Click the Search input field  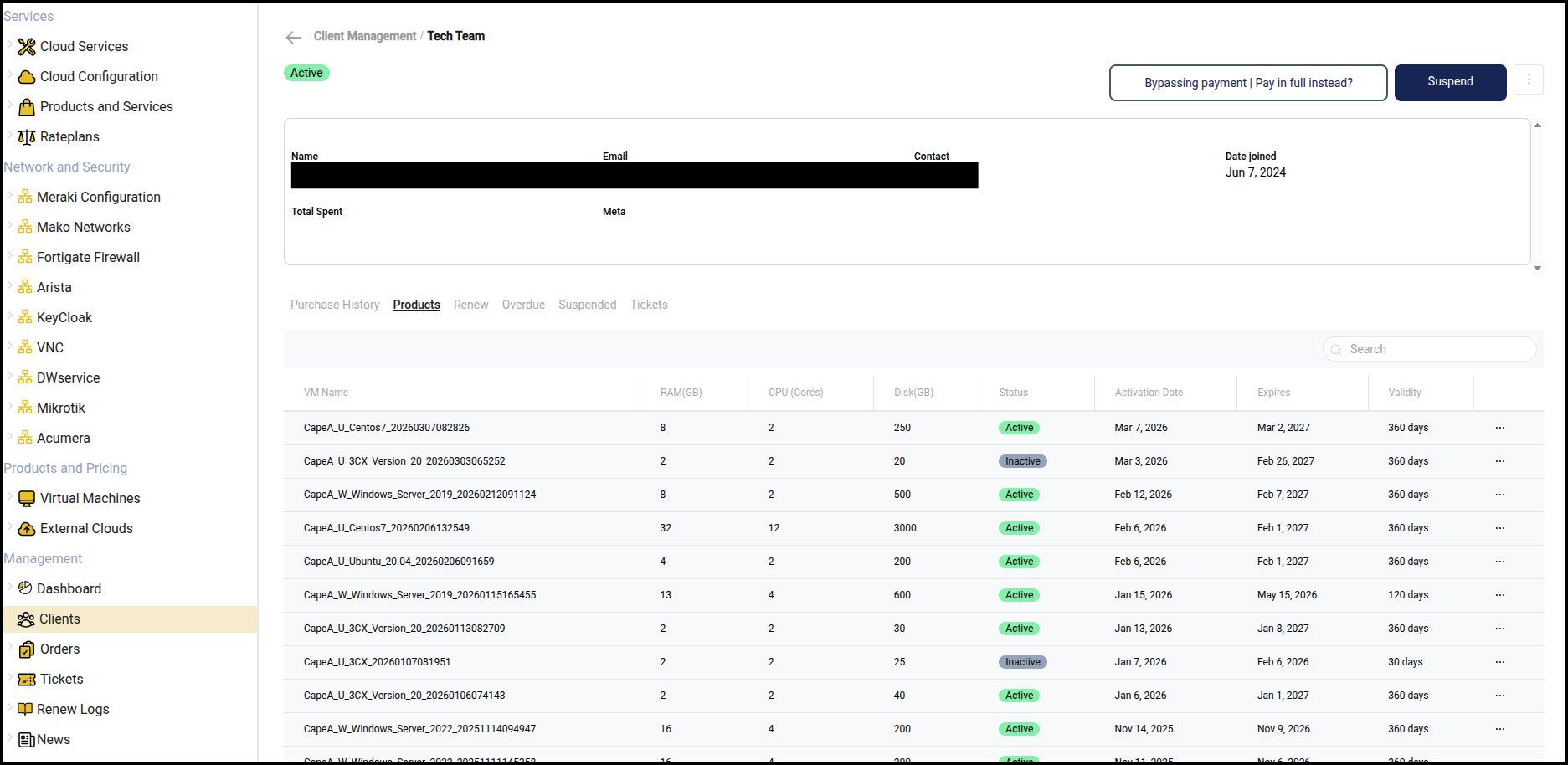click(1430, 349)
